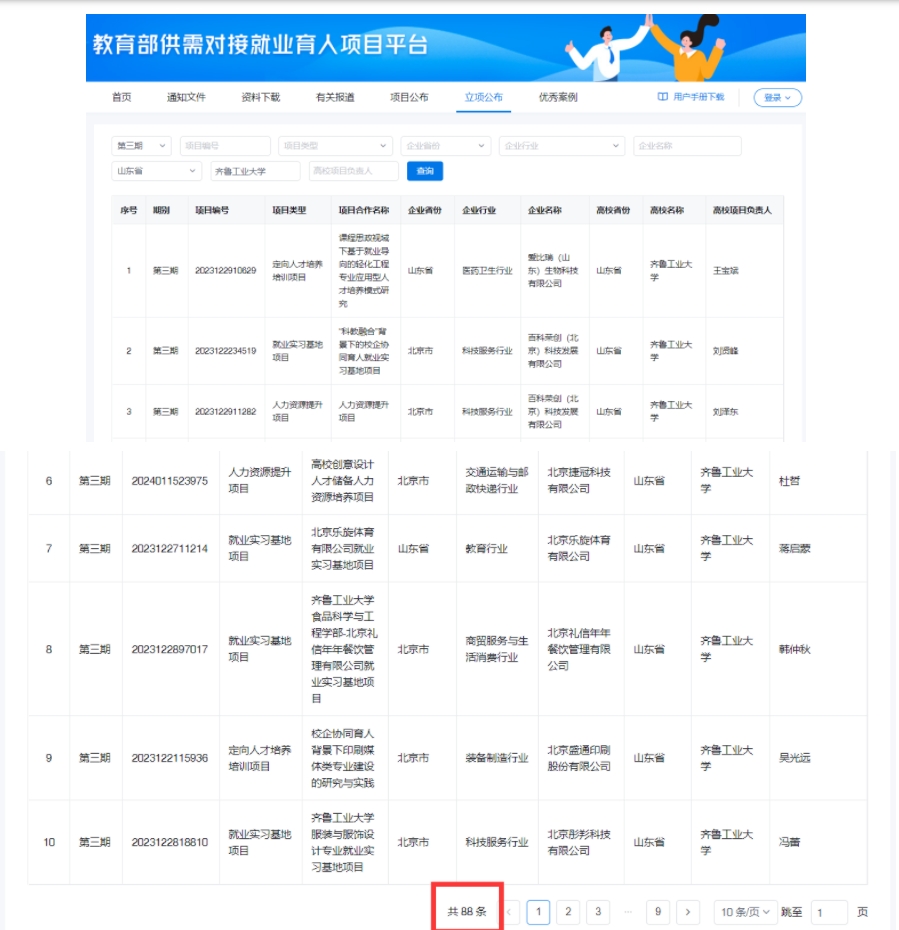Open the 有关报道 navigation item
The image size is (899, 930).
(335, 97)
